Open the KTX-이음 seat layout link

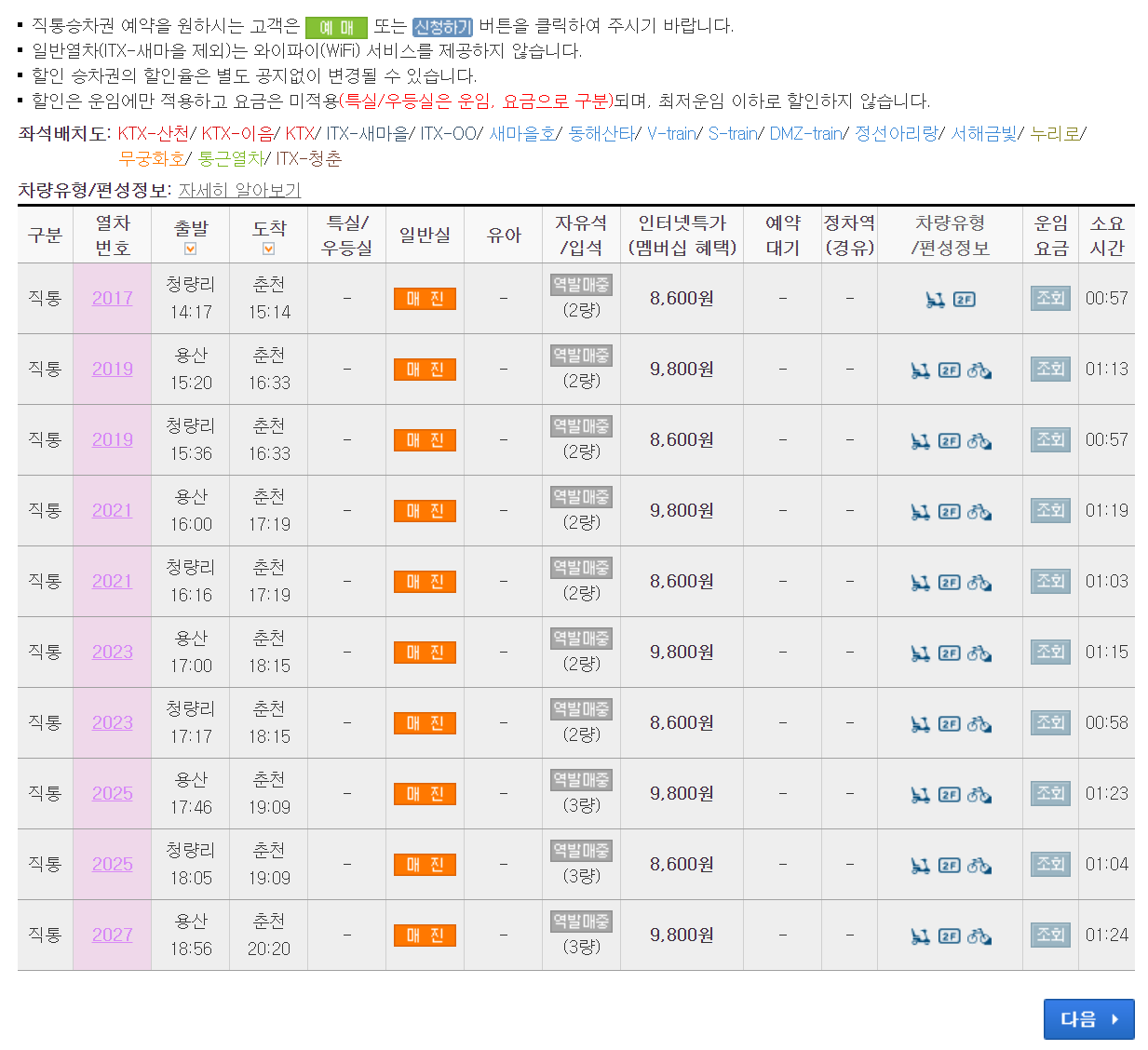(237, 134)
